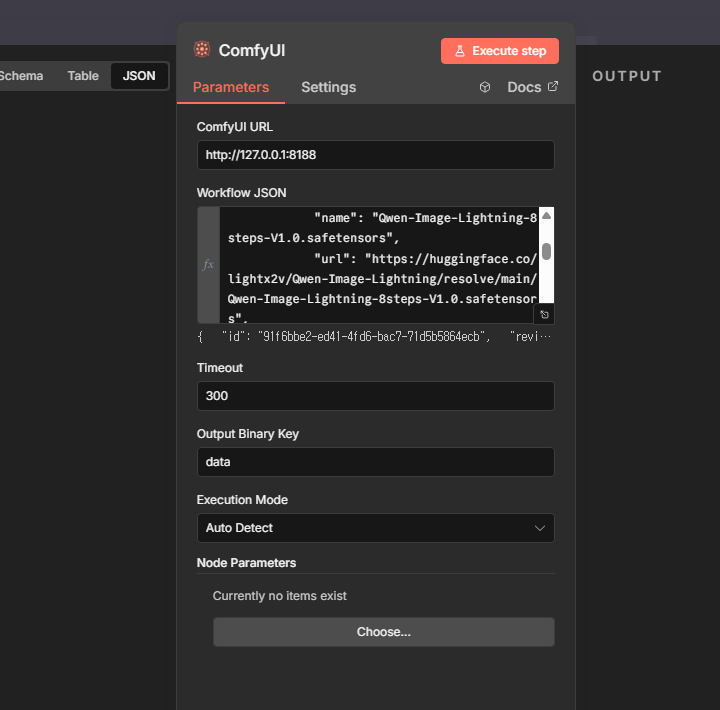Click into the ComfyUI URL field
Viewport: 720px width, 710px height.
375,155
